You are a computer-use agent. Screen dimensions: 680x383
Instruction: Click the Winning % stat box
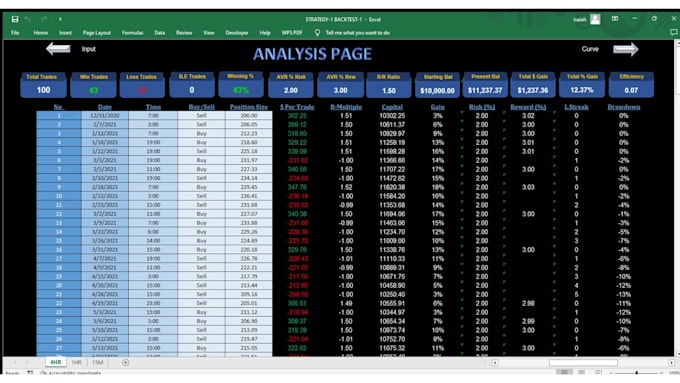pyautogui.click(x=241, y=85)
